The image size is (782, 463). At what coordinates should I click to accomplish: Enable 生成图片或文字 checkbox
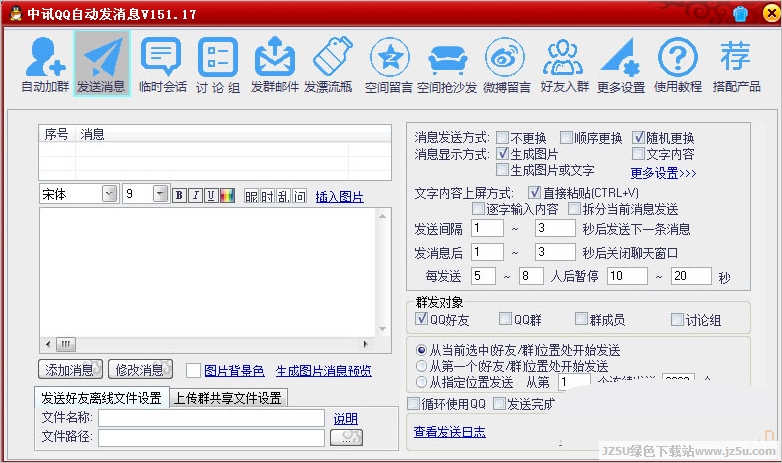503,170
